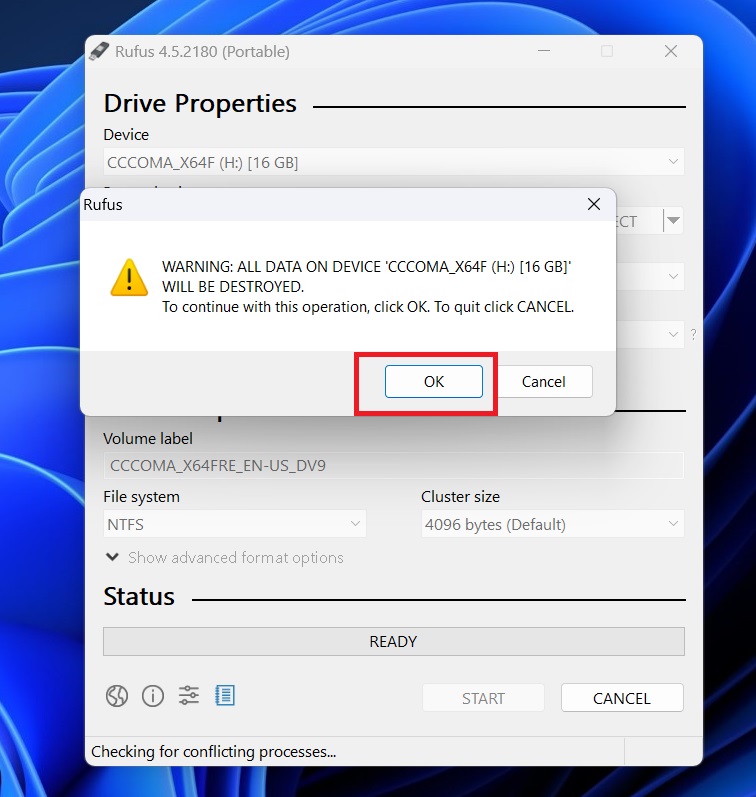
Task: Open the About info icon
Action: (x=153, y=696)
